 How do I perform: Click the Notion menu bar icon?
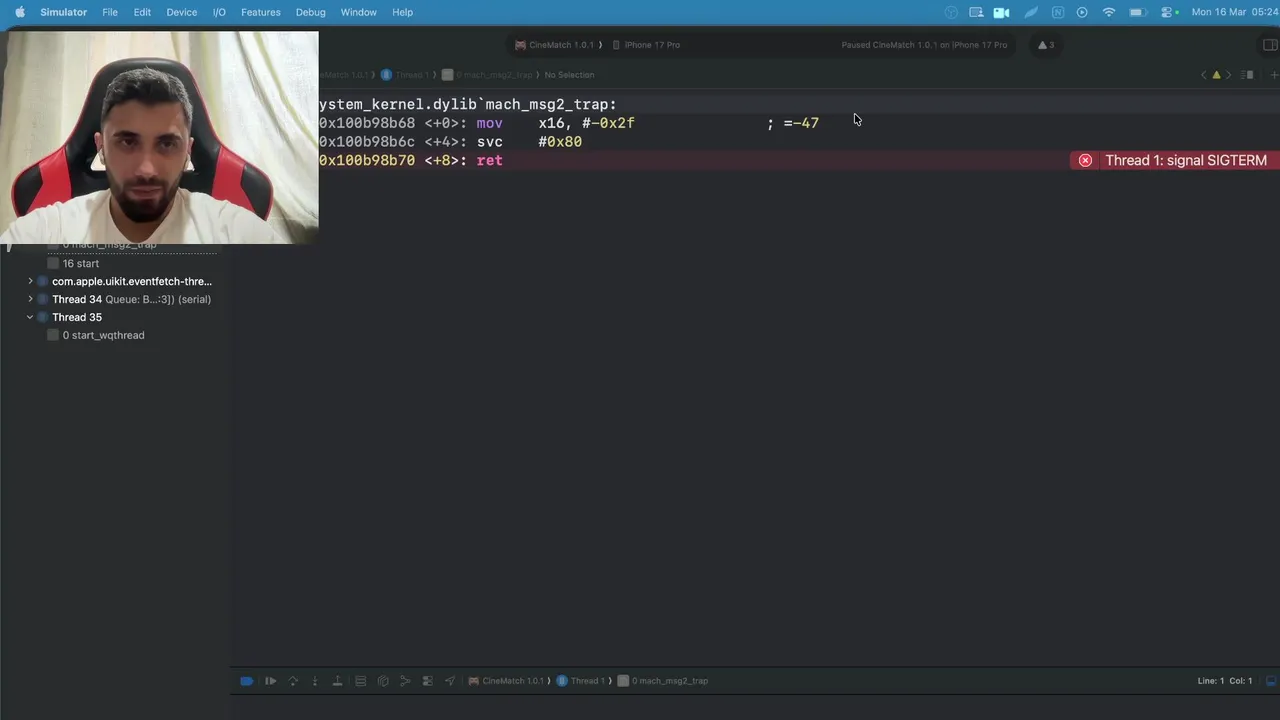(x=1058, y=12)
